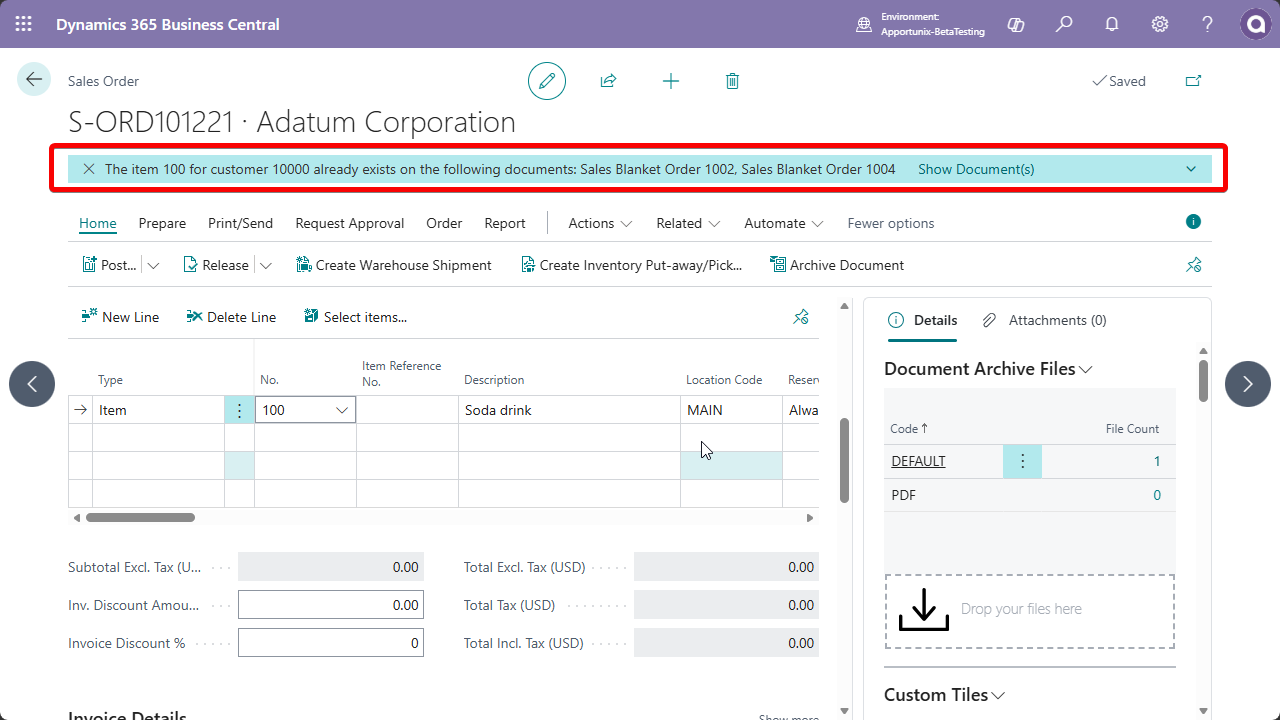Viewport: 1280px width, 720px height.
Task: Dismiss the notification with X icon
Action: pos(89,169)
